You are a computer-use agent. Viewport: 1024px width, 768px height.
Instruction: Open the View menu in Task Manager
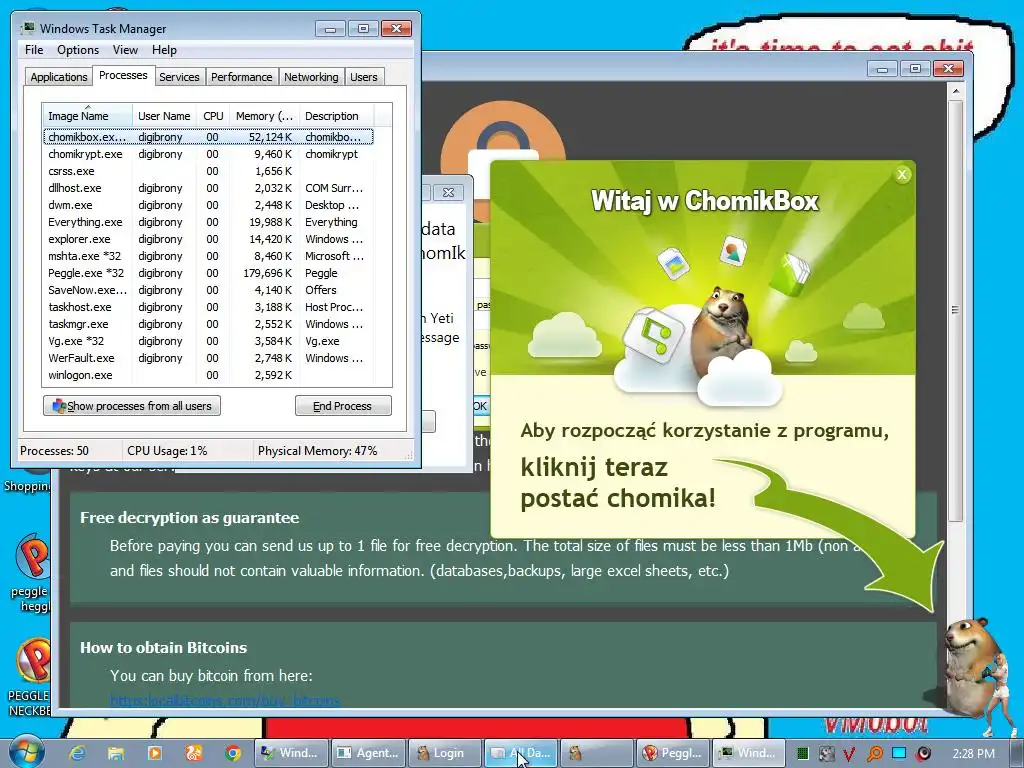click(x=125, y=50)
